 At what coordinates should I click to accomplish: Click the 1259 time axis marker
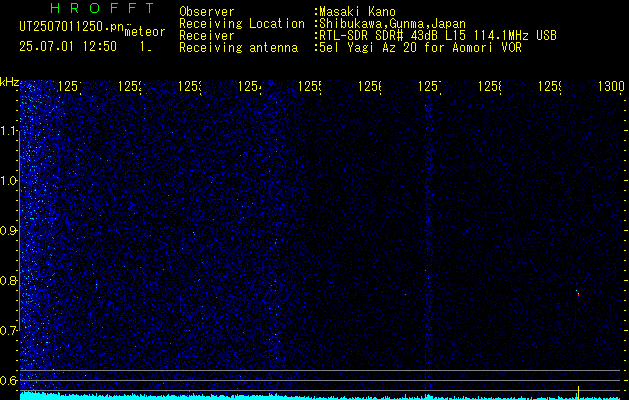[550, 87]
